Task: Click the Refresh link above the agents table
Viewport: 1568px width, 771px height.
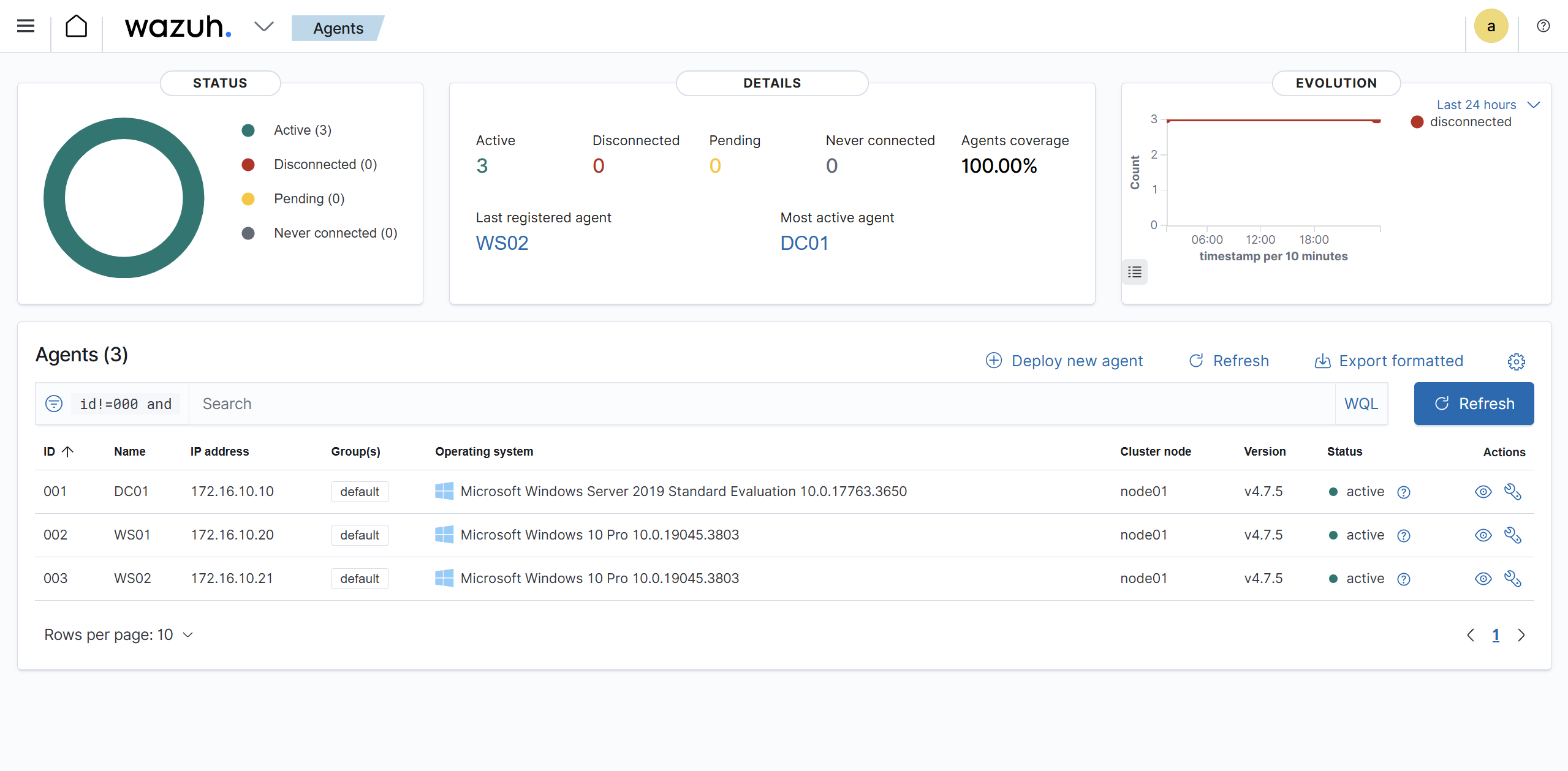Action: (x=1240, y=361)
